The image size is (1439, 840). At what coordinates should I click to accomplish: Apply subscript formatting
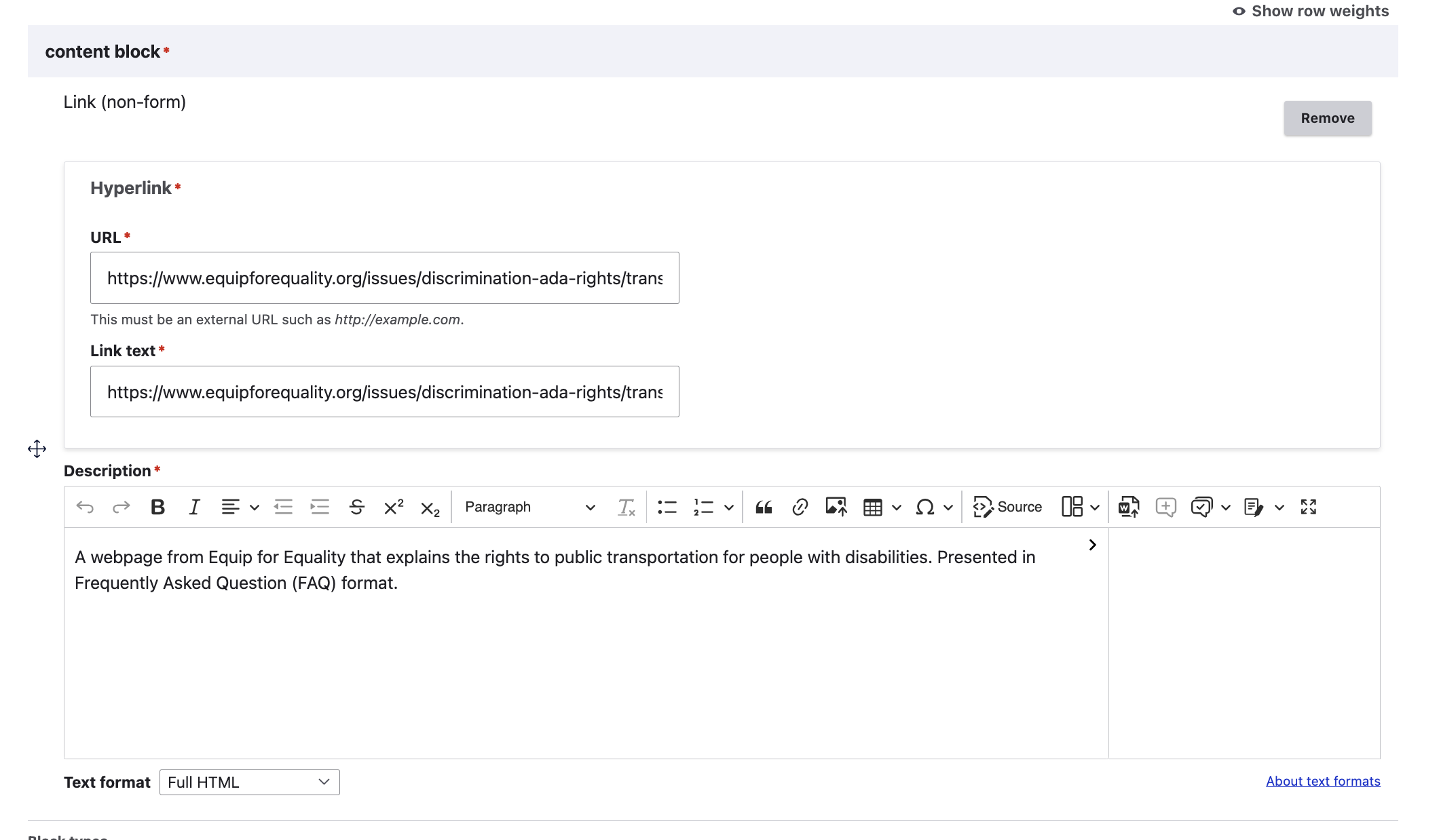click(x=430, y=508)
